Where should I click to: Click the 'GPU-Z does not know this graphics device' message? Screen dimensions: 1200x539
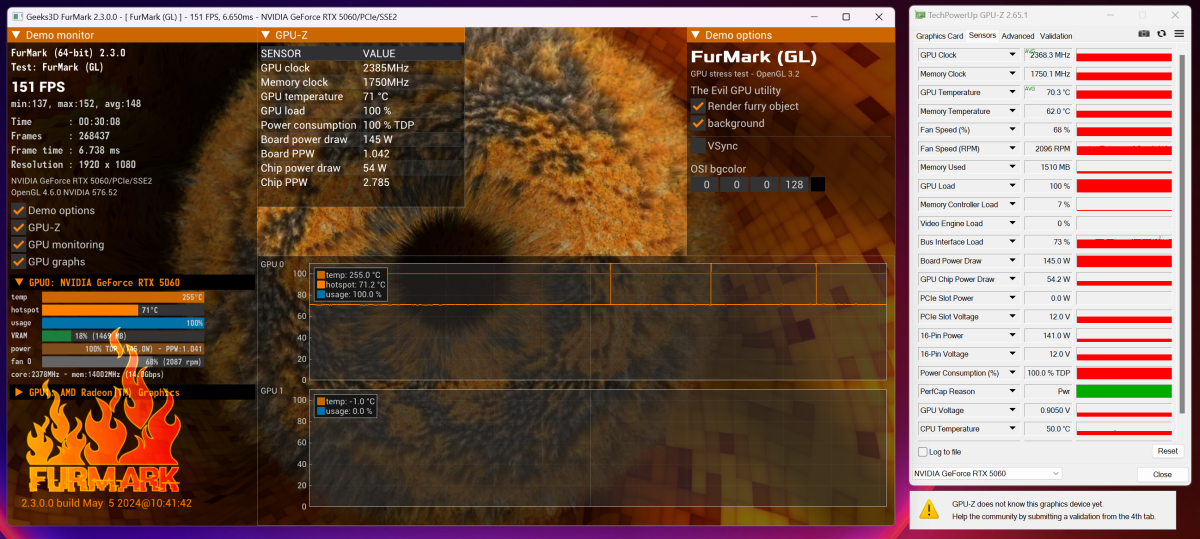click(1027, 504)
